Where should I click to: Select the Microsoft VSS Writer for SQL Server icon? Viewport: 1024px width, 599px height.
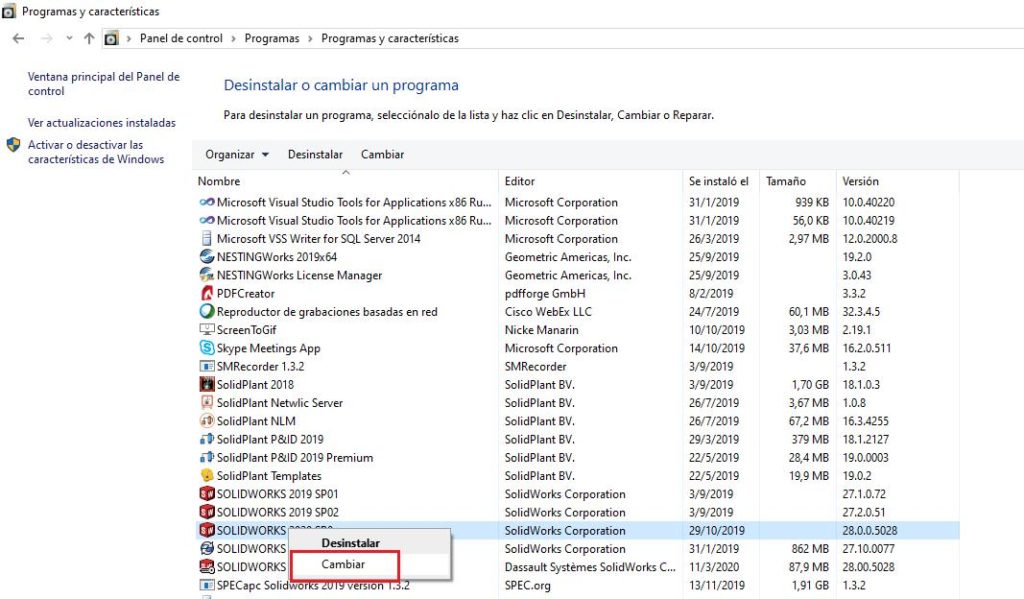click(207, 238)
